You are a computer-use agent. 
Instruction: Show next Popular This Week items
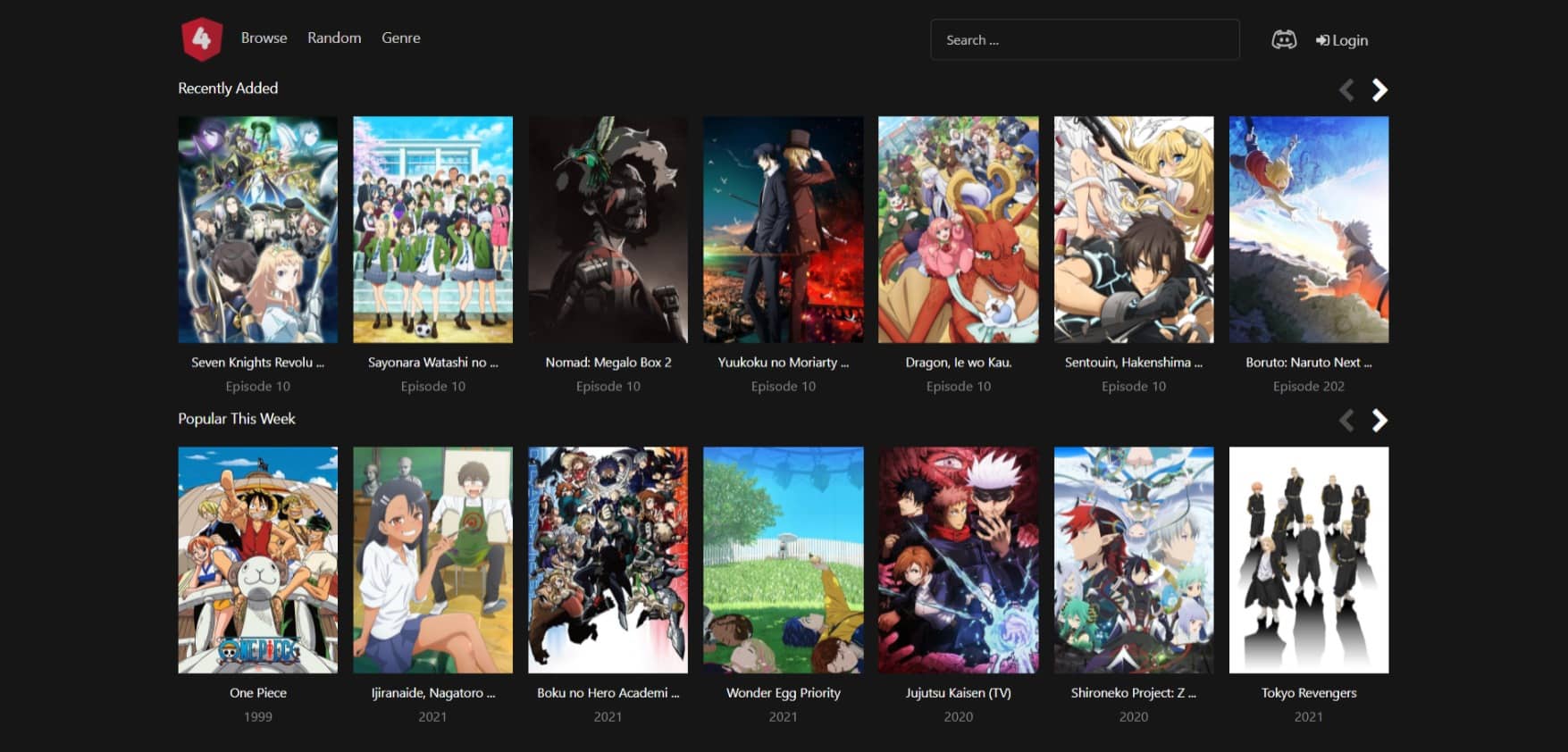pos(1379,420)
